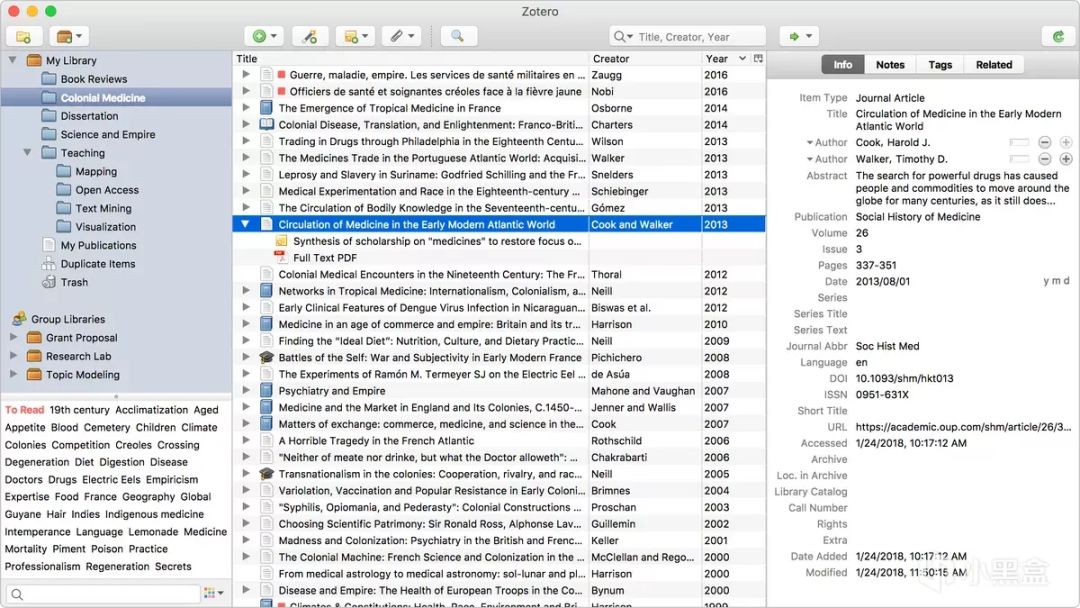Click the green Locate arrow button
Image resolution: width=1080 pixels, height=608 pixels.
pyautogui.click(x=799, y=36)
